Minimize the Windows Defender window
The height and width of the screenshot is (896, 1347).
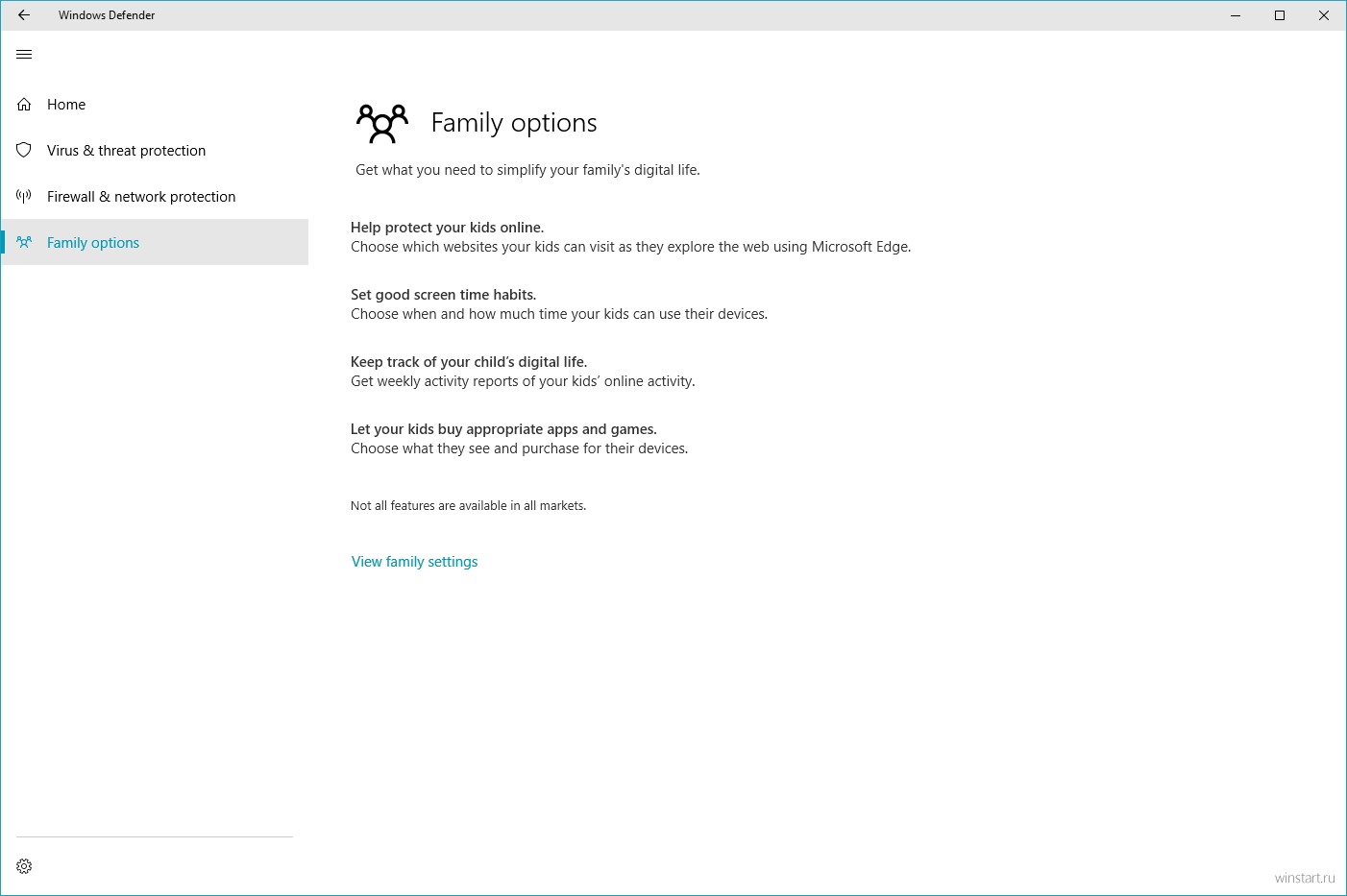(x=1236, y=15)
